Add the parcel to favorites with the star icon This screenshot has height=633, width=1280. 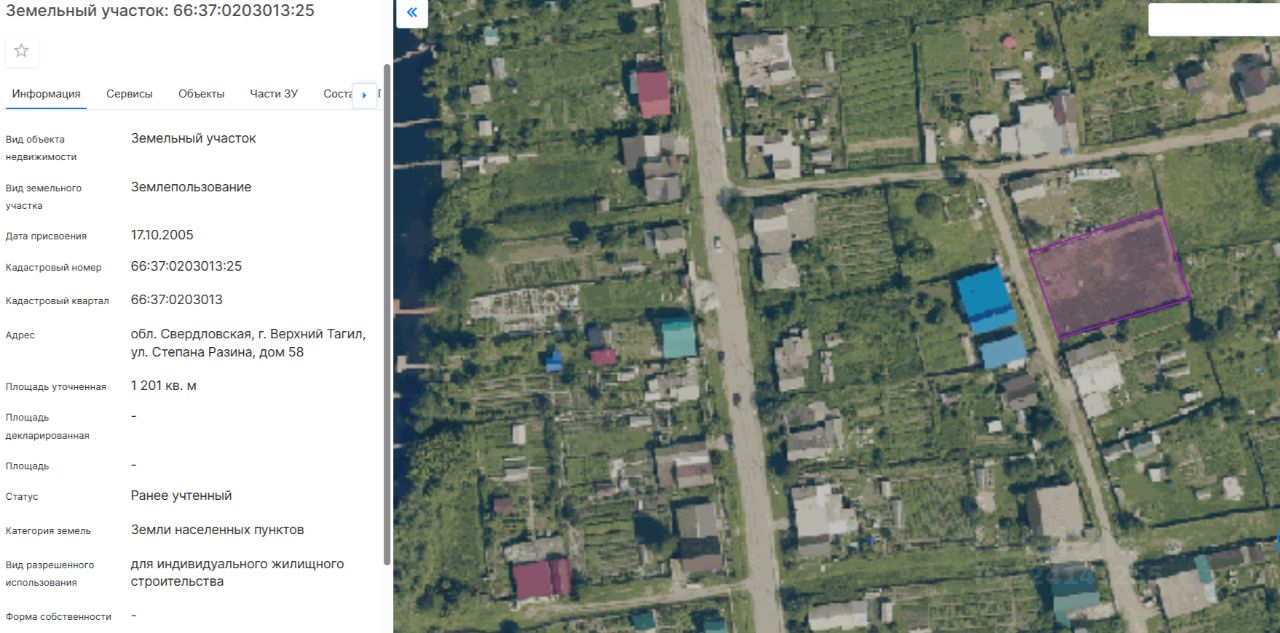pos(21,51)
